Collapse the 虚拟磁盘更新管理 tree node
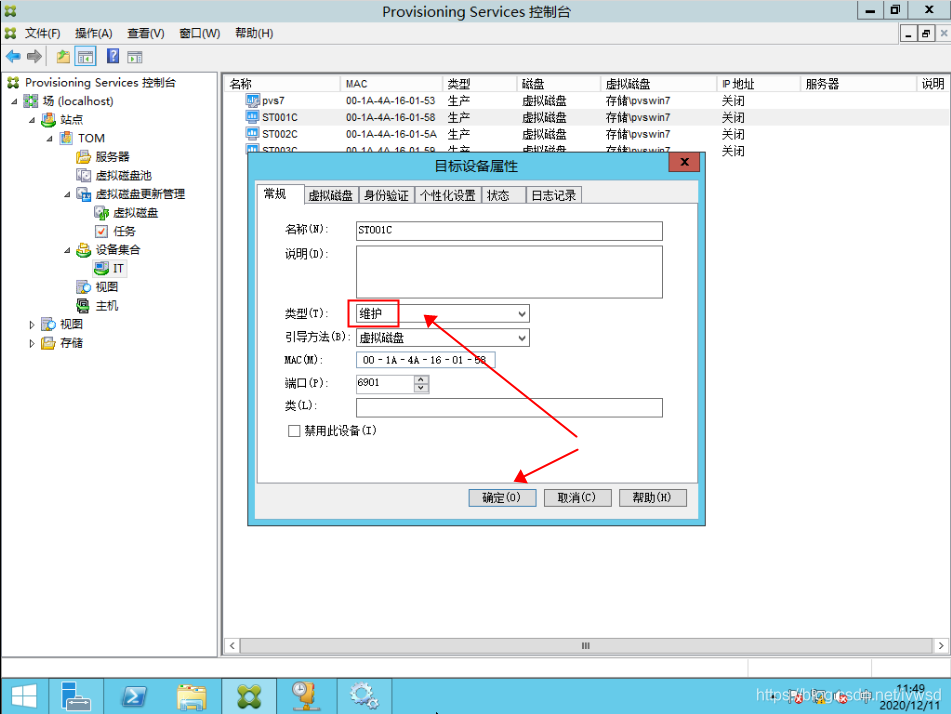Image resolution: width=951 pixels, height=714 pixels. (x=68, y=194)
